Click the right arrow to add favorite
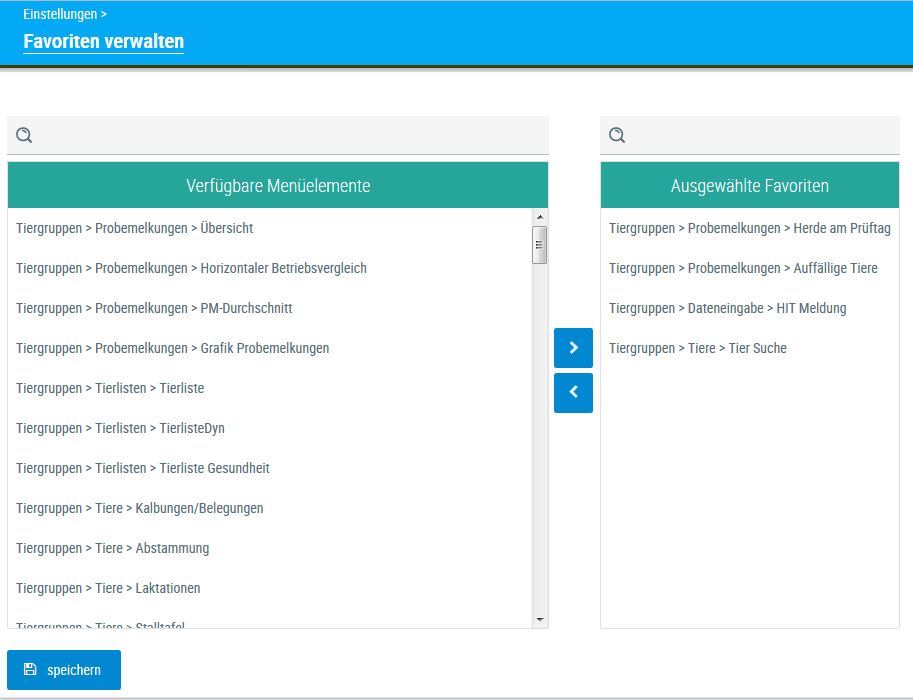The image size is (913, 700). click(x=573, y=348)
